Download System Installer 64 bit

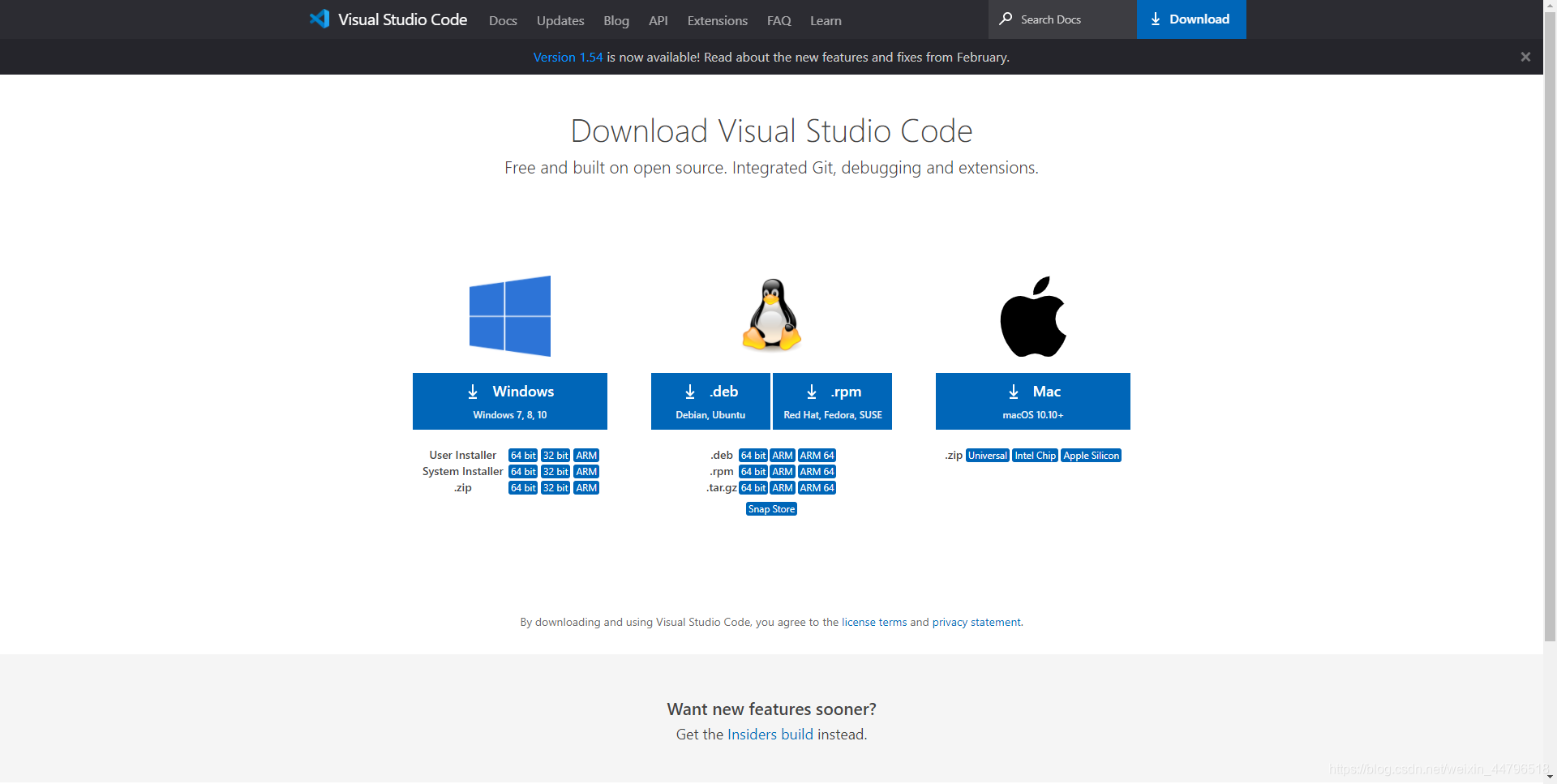[x=523, y=472]
